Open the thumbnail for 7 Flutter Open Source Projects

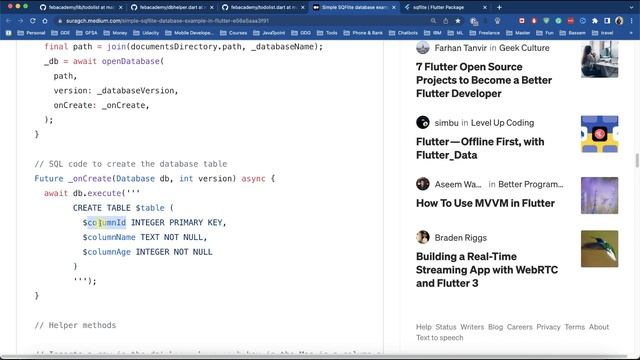[600, 59]
